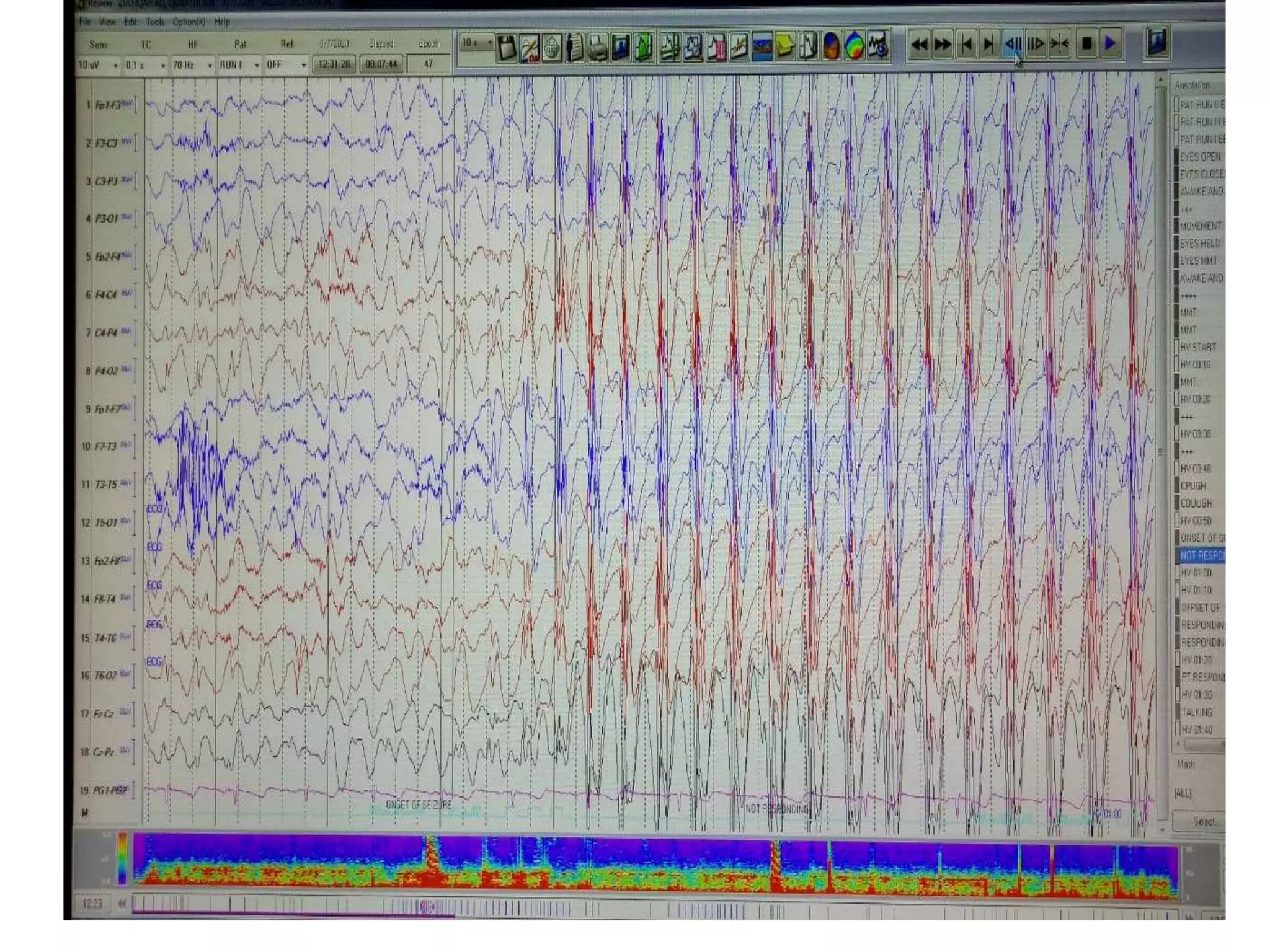
Task: Click the Select button below annotations
Action: (x=1204, y=821)
